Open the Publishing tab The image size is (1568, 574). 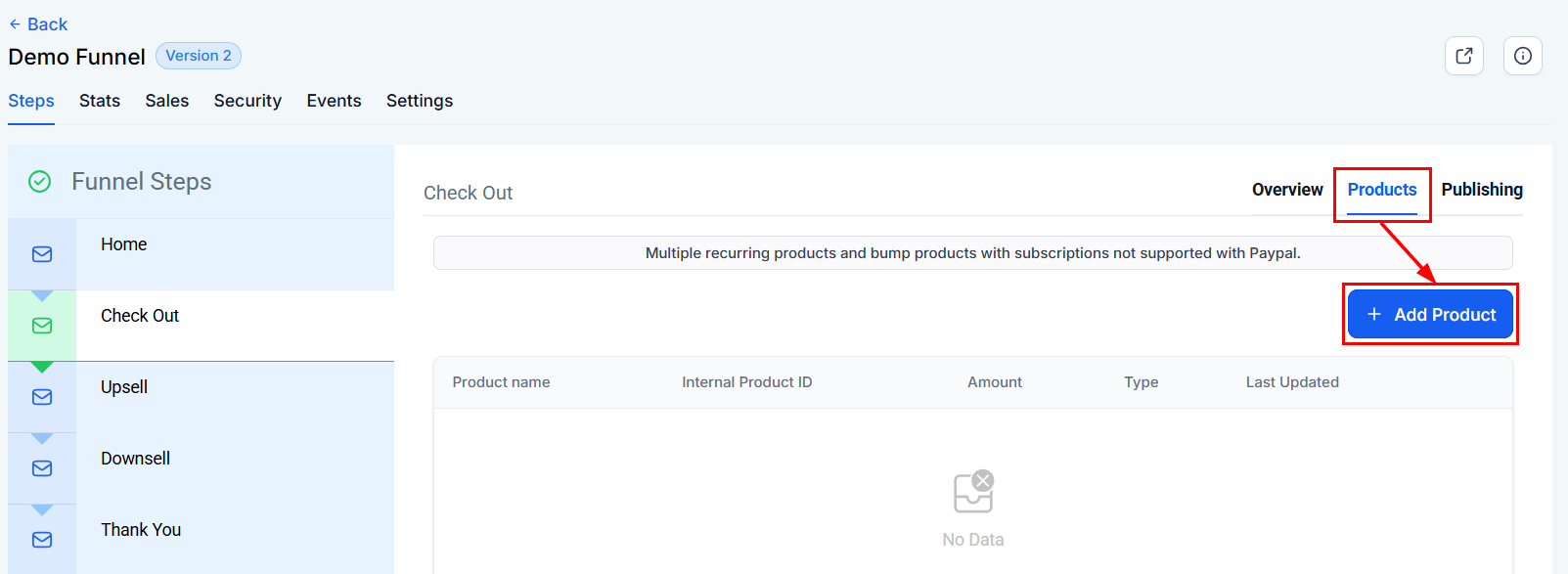tap(1482, 190)
